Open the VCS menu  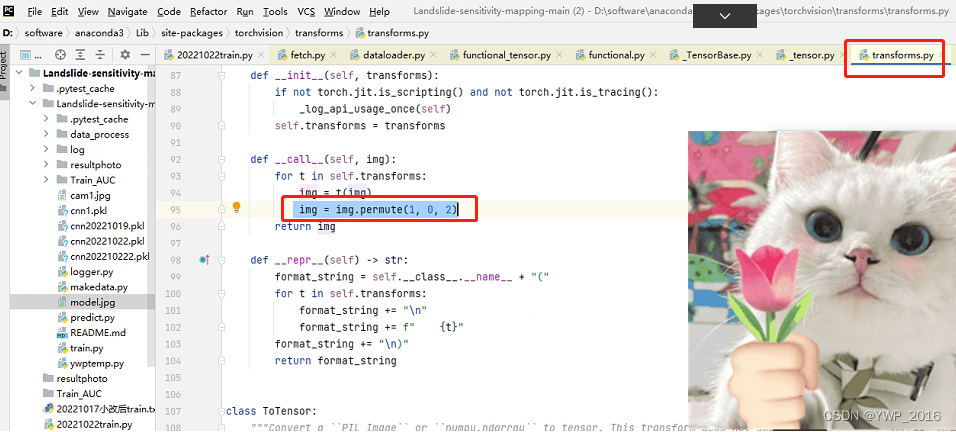[307, 12]
